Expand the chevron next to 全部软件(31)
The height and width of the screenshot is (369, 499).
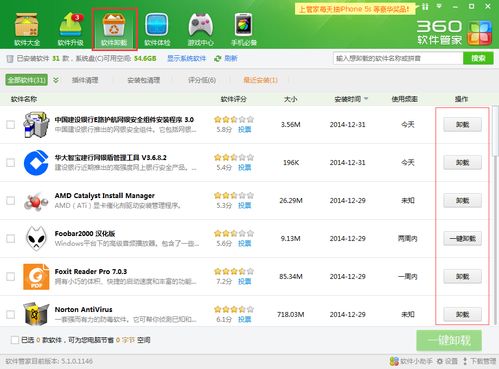tap(56, 80)
